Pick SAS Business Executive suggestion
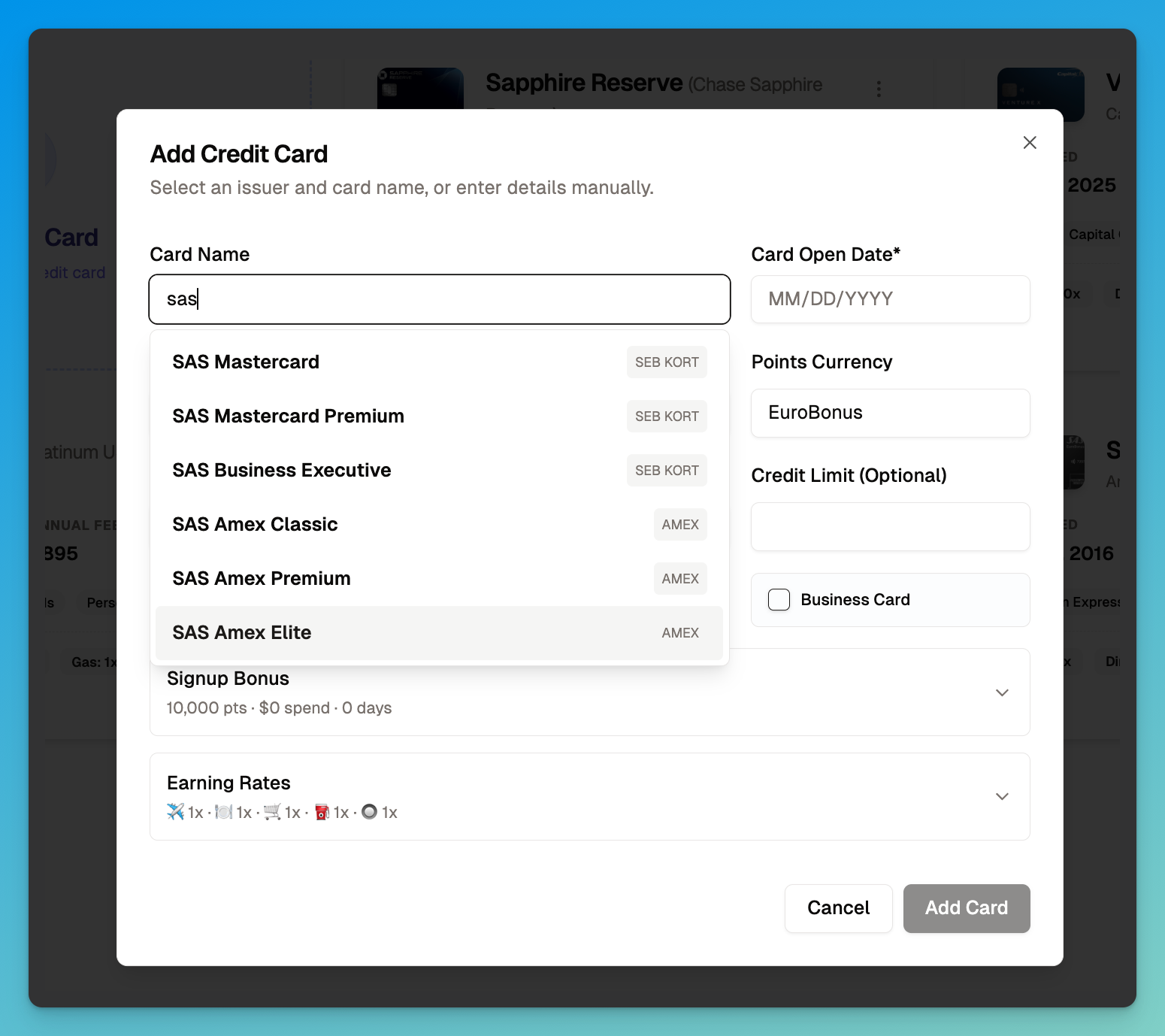 coord(440,471)
